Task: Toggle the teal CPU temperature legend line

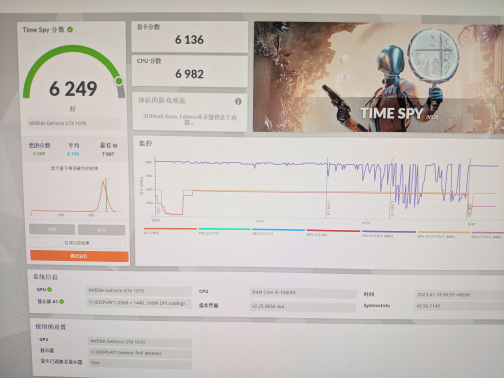Action: 224,229
